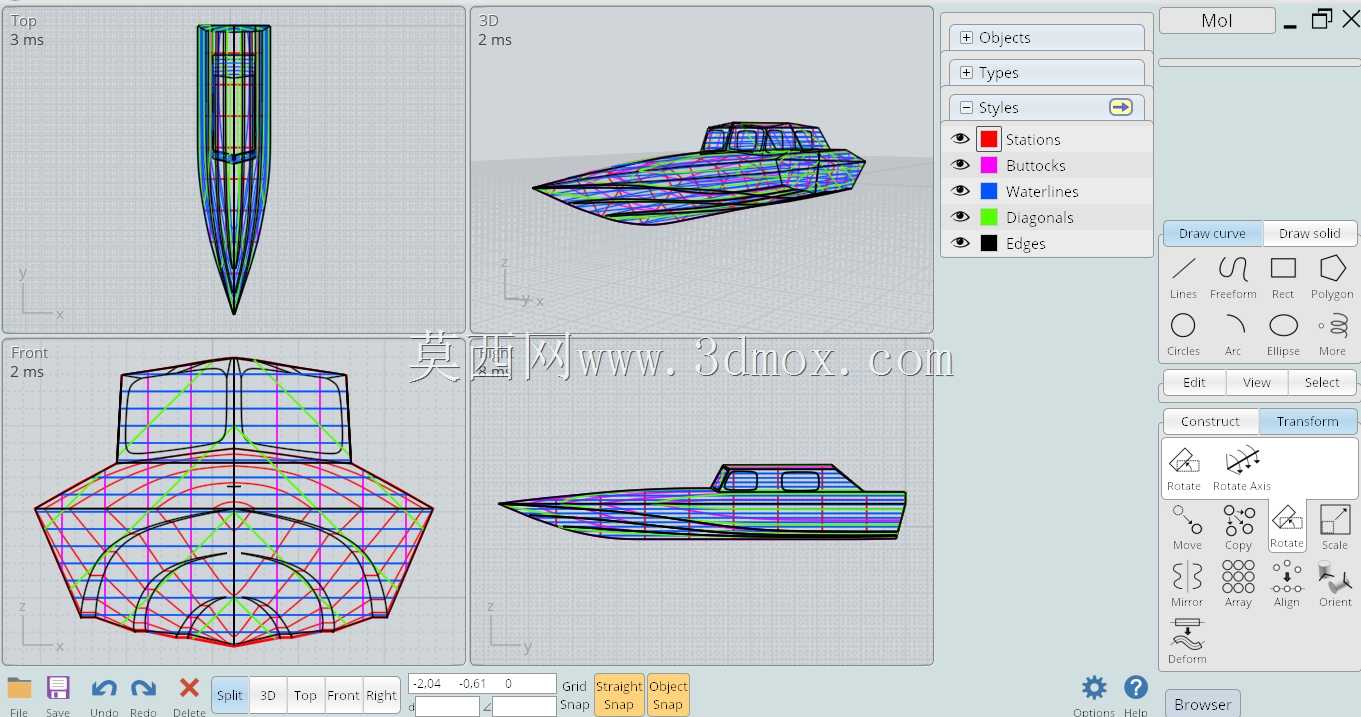
Task: Switch to 3D viewport layout
Action: (x=268, y=695)
